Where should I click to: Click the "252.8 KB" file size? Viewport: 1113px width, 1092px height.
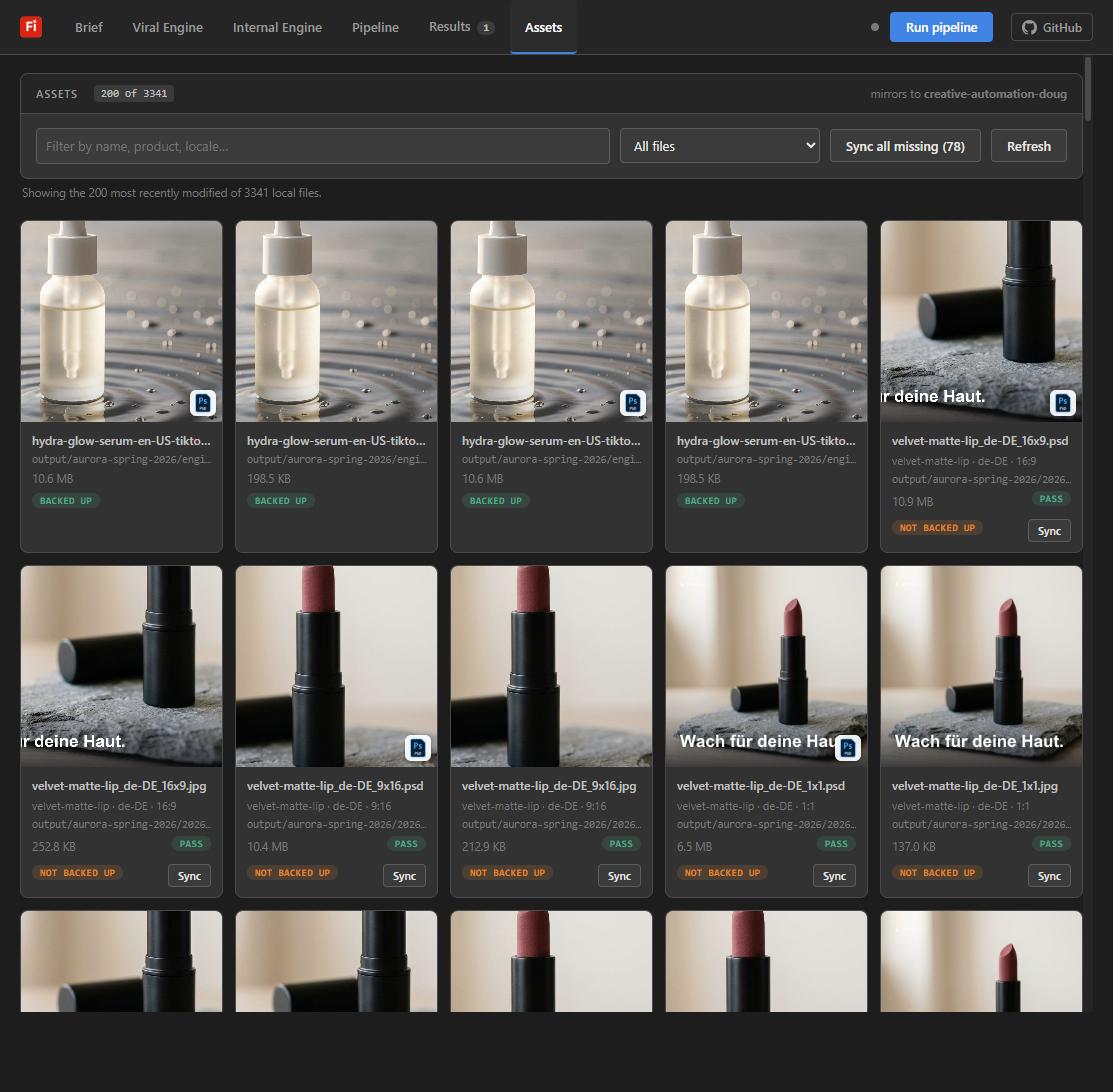click(53, 847)
